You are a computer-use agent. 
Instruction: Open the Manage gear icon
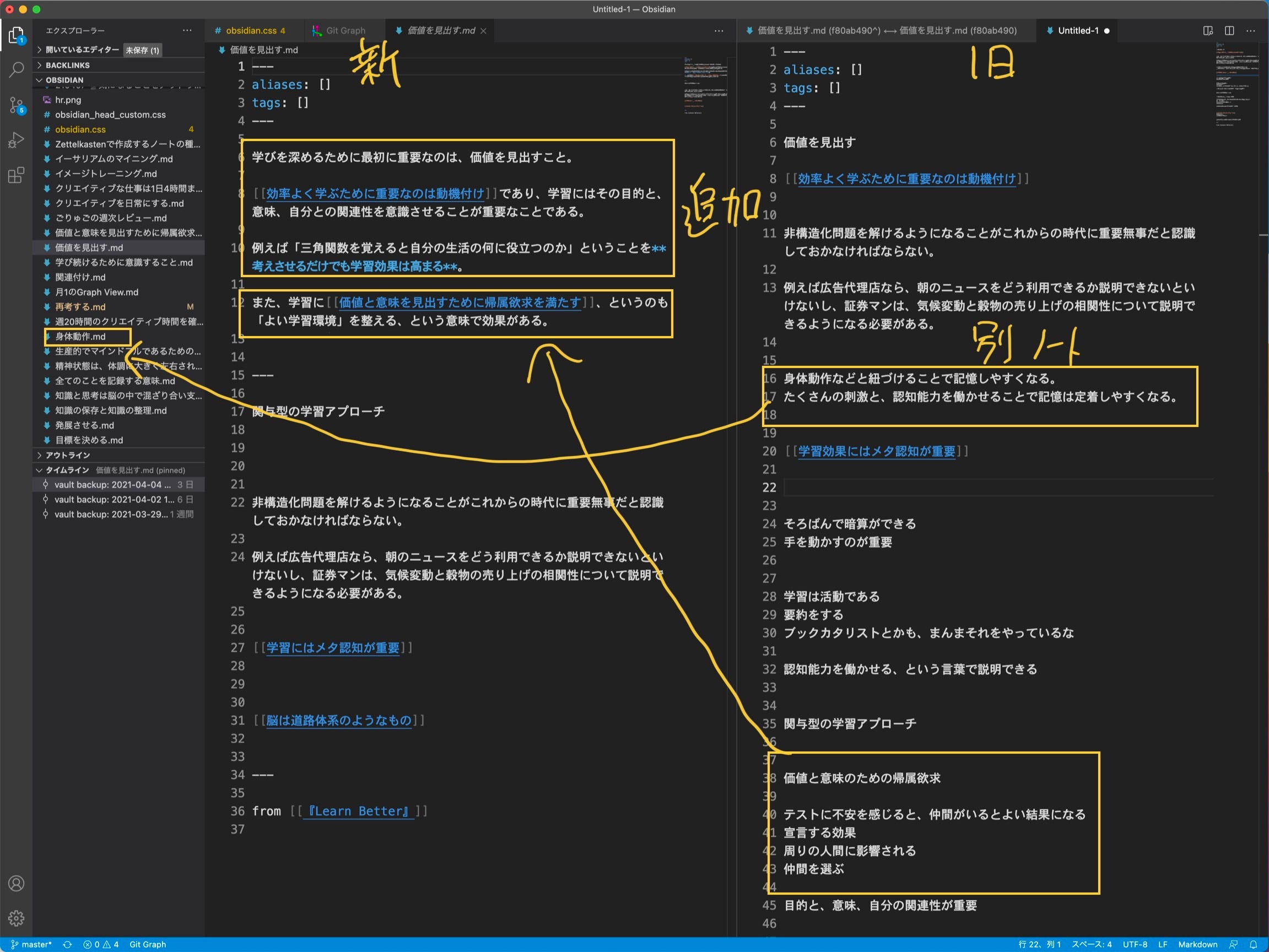(x=16, y=918)
